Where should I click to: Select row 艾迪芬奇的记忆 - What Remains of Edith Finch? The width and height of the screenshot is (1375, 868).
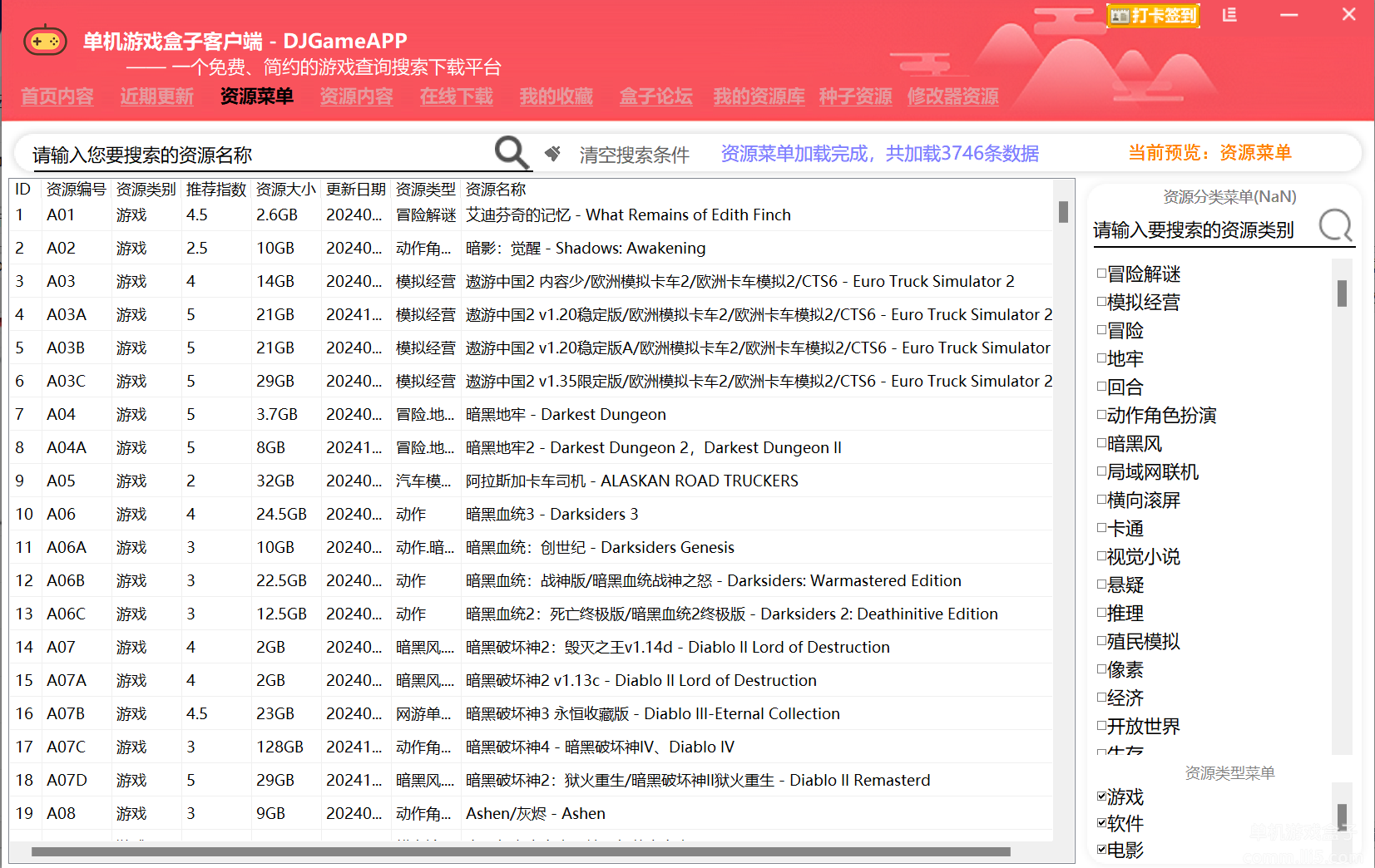[532, 215]
